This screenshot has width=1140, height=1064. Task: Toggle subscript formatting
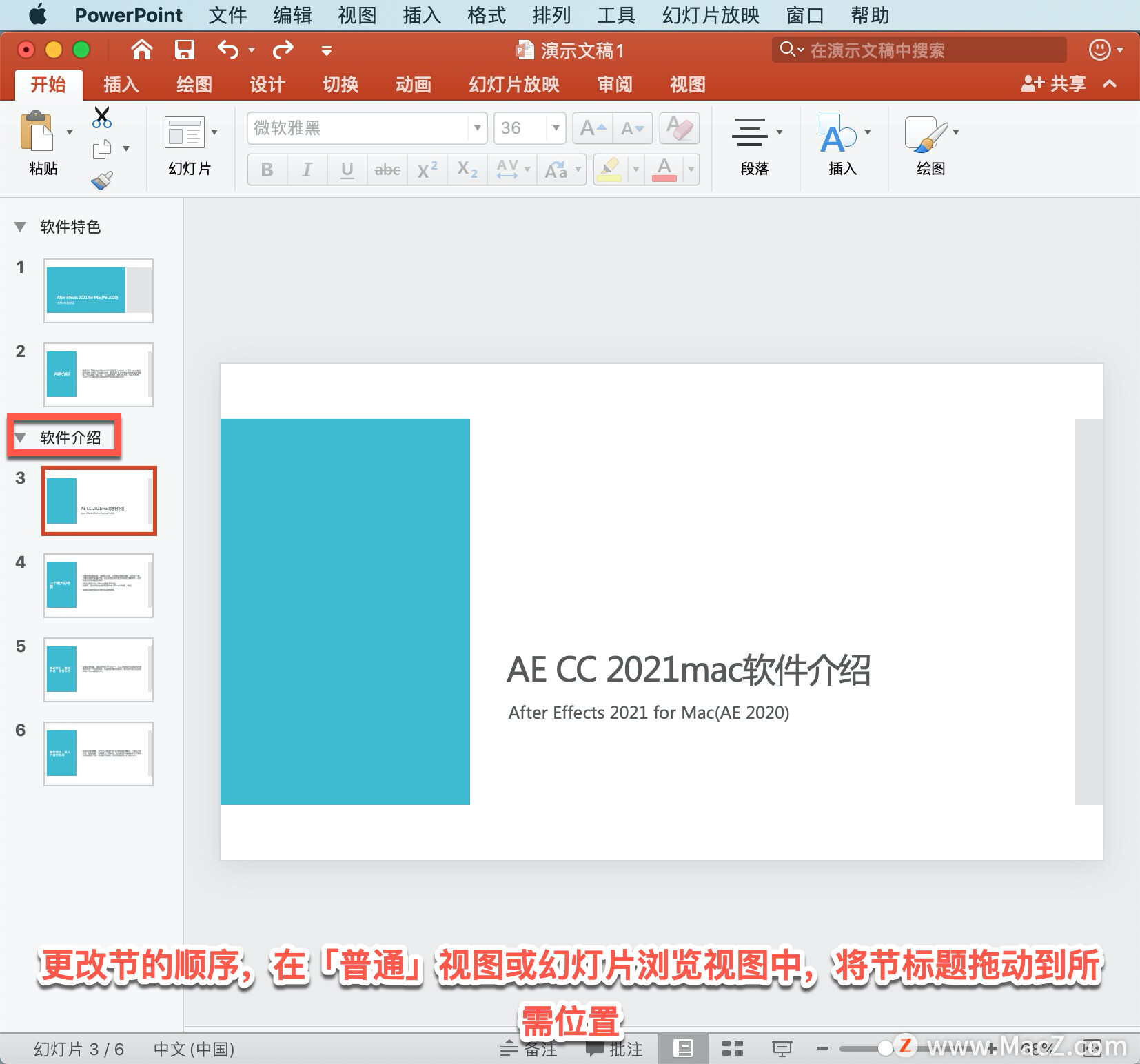tap(467, 170)
